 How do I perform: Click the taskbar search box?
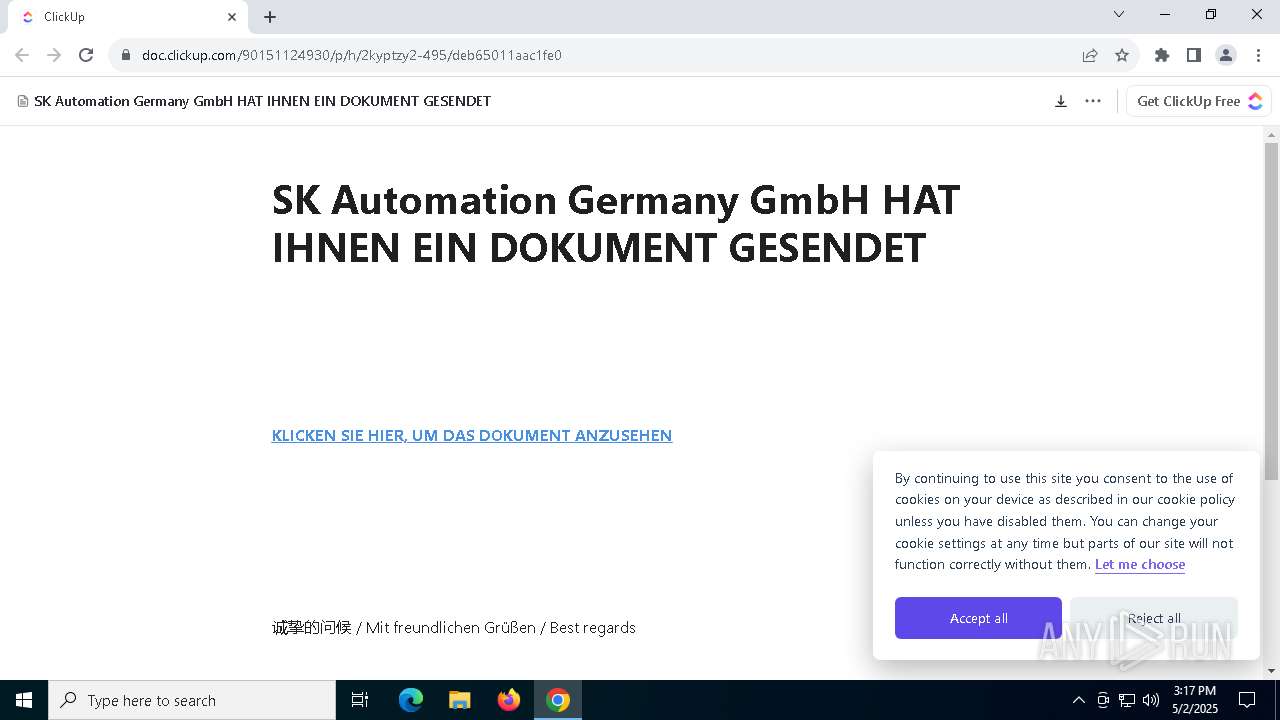(x=192, y=700)
